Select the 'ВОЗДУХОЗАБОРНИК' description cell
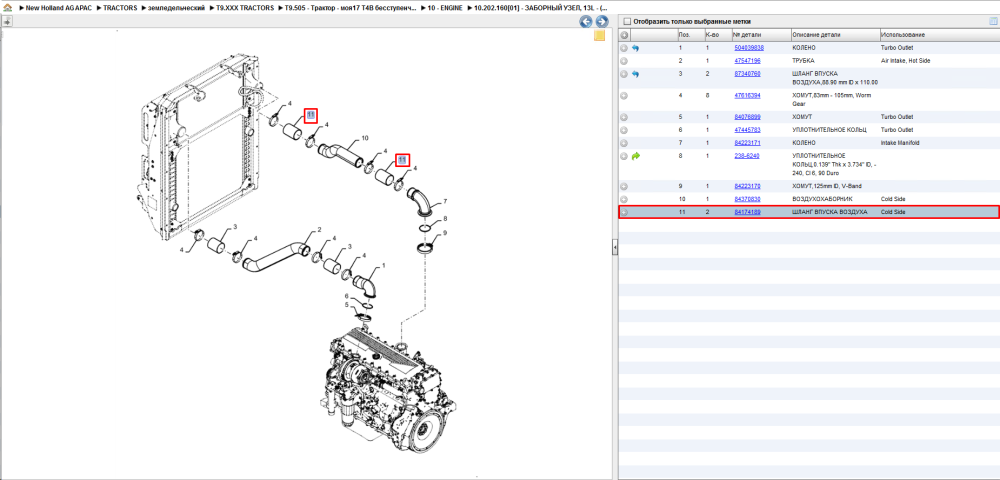This screenshot has width=1000, height=480. point(821,199)
